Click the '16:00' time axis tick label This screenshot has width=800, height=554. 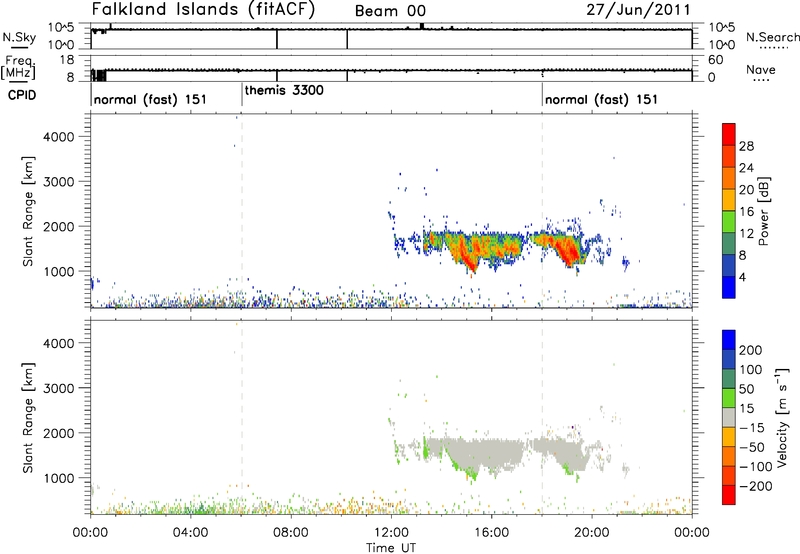point(491,533)
